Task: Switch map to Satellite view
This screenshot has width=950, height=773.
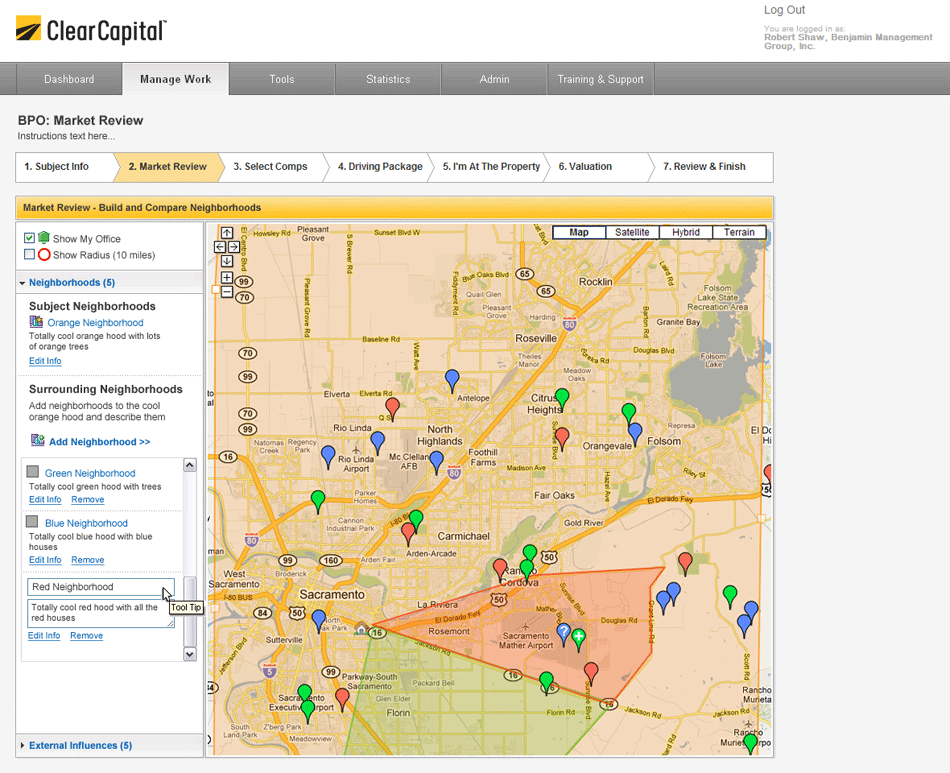Action: pyautogui.click(x=631, y=232)
